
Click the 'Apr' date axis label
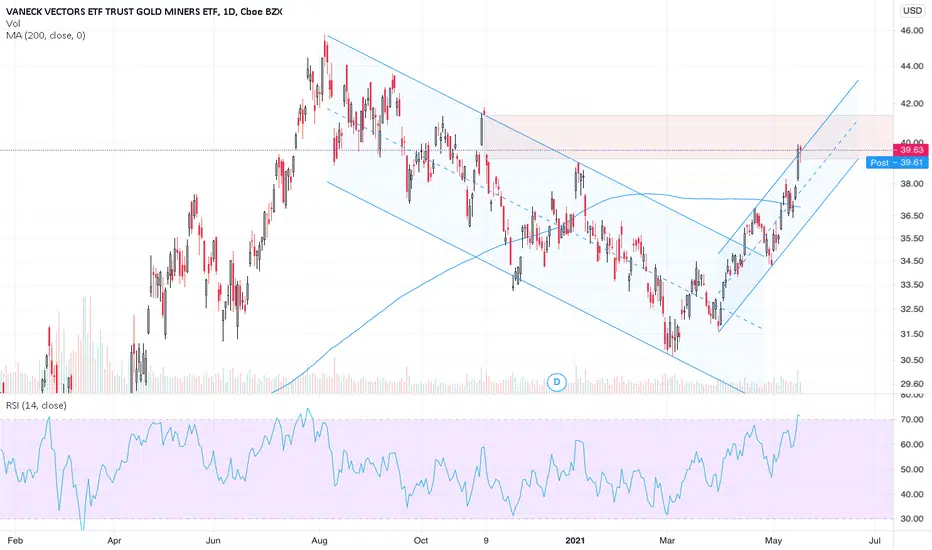coord(114,540)
